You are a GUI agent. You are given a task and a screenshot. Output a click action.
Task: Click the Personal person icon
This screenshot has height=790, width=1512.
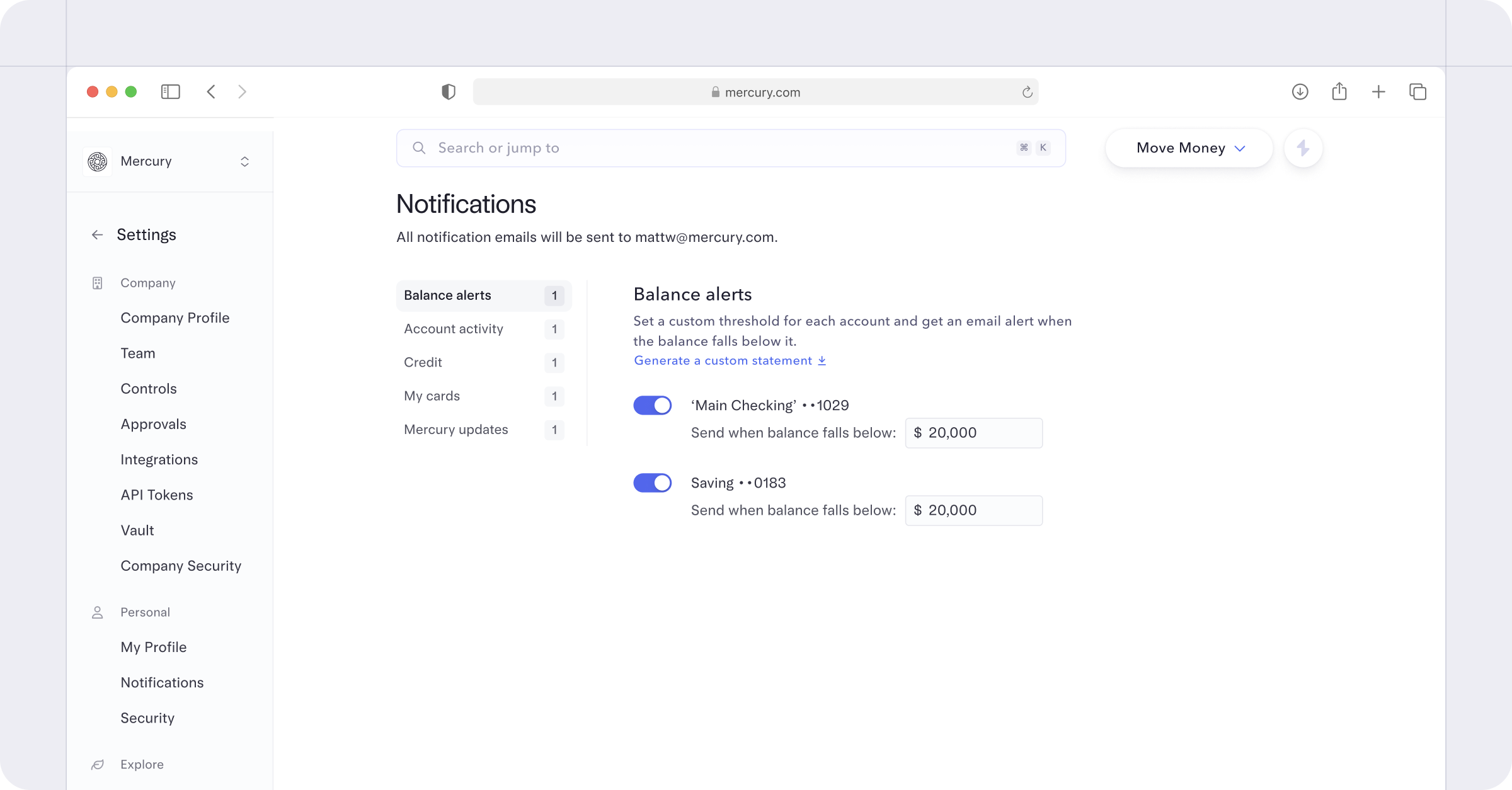click(x=97, y=612)
